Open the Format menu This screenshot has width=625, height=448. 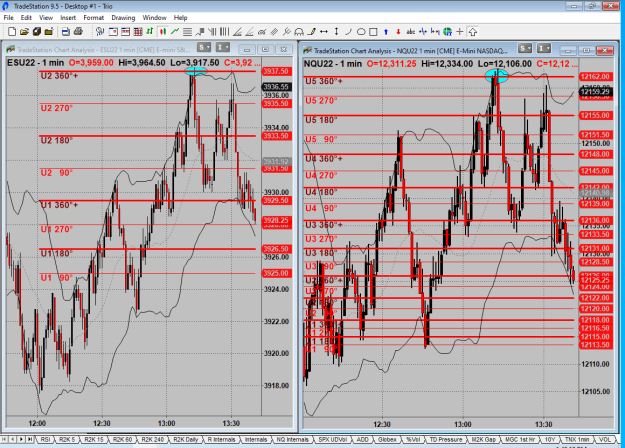[x=93, y=18]
